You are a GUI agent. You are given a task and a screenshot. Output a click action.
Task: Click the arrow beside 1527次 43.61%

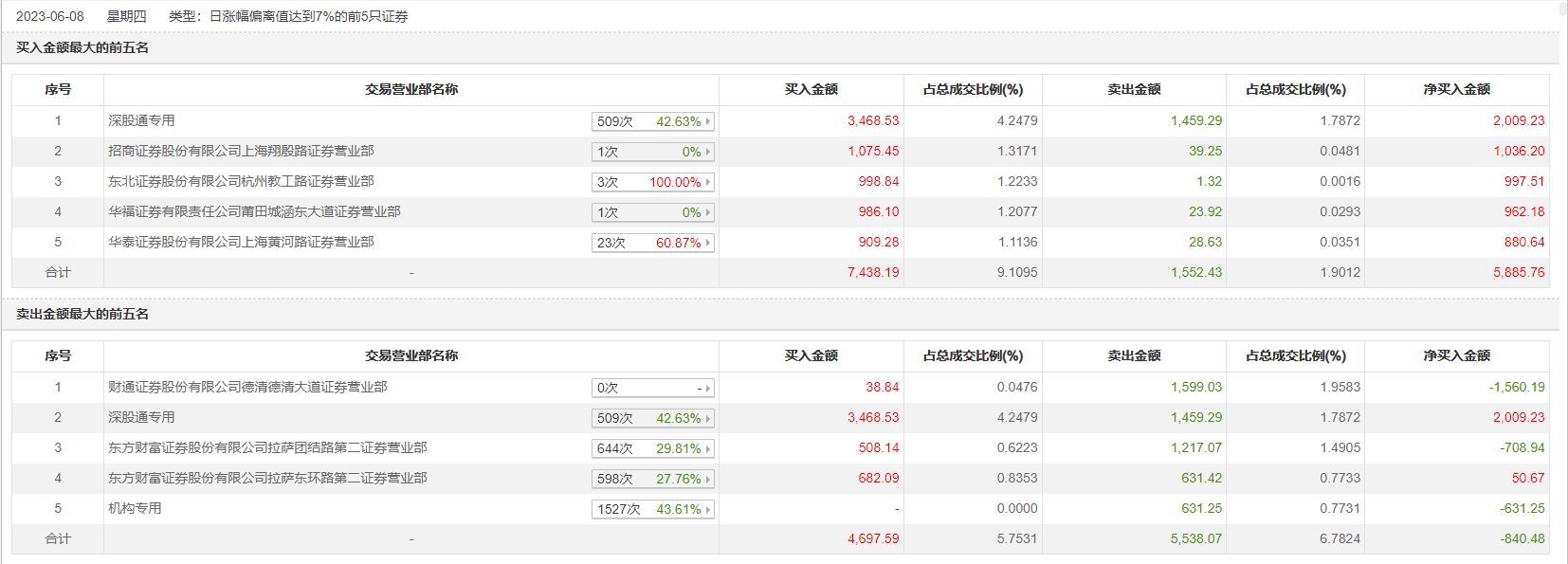(x=708, y=509)
